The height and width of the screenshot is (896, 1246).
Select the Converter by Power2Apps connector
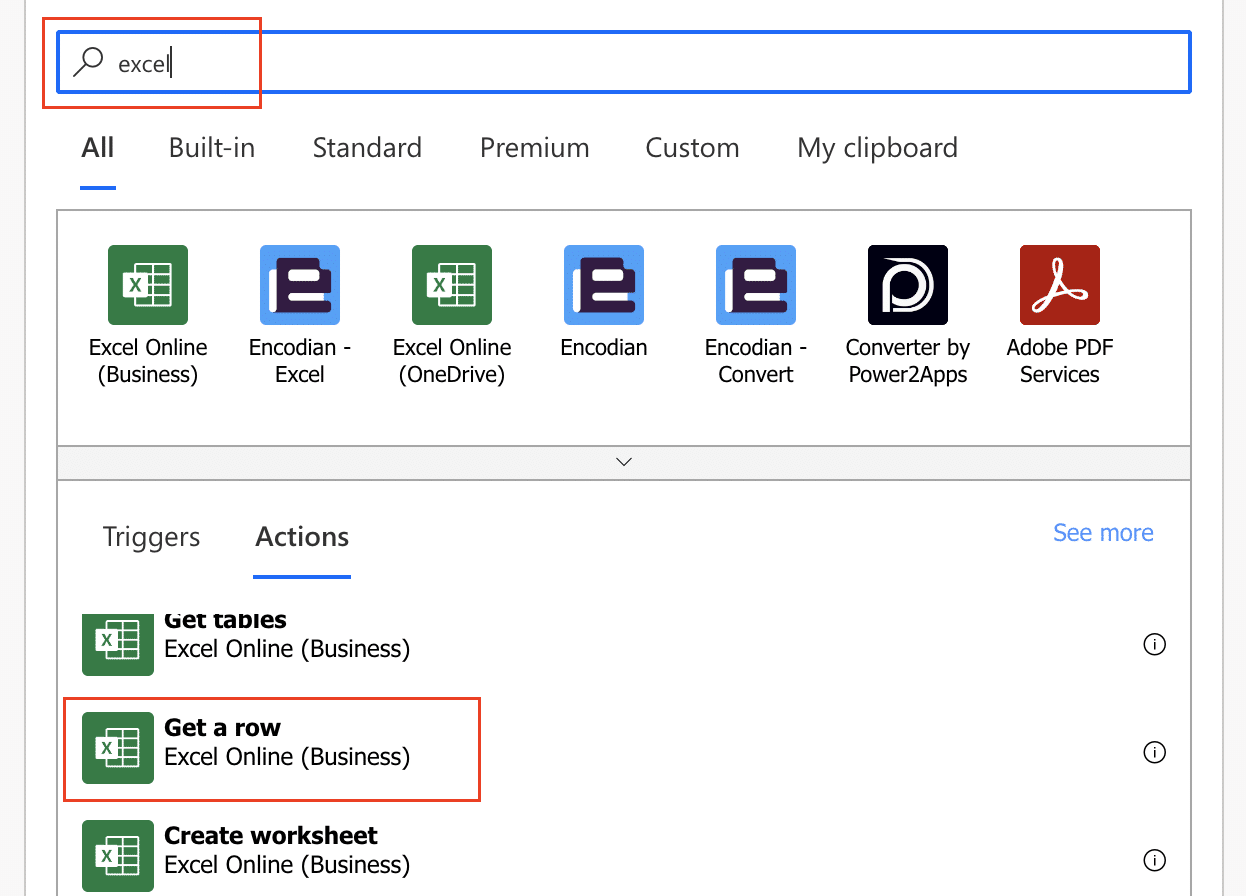[908, 285]
